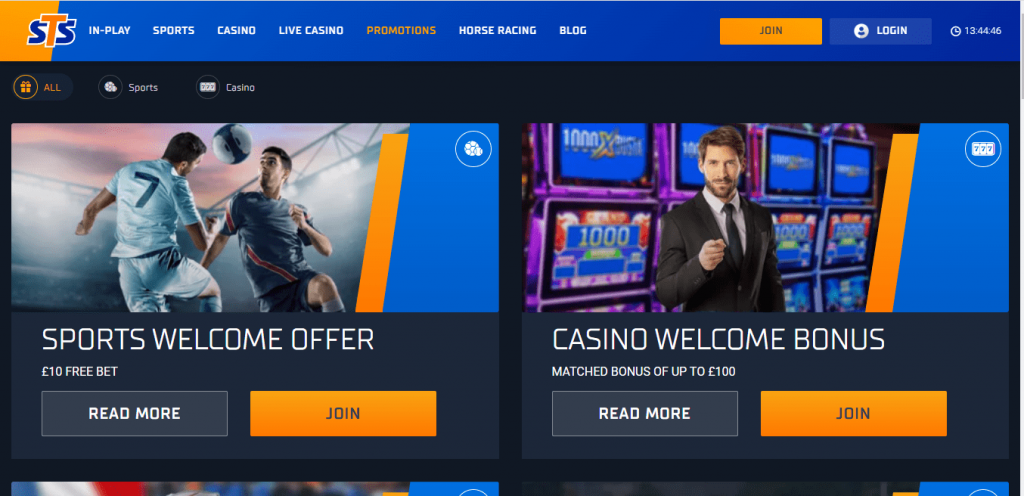1024x496 pixels.
Task: Select the ALL gift filter icon
Action: click(x=25, y=87)
